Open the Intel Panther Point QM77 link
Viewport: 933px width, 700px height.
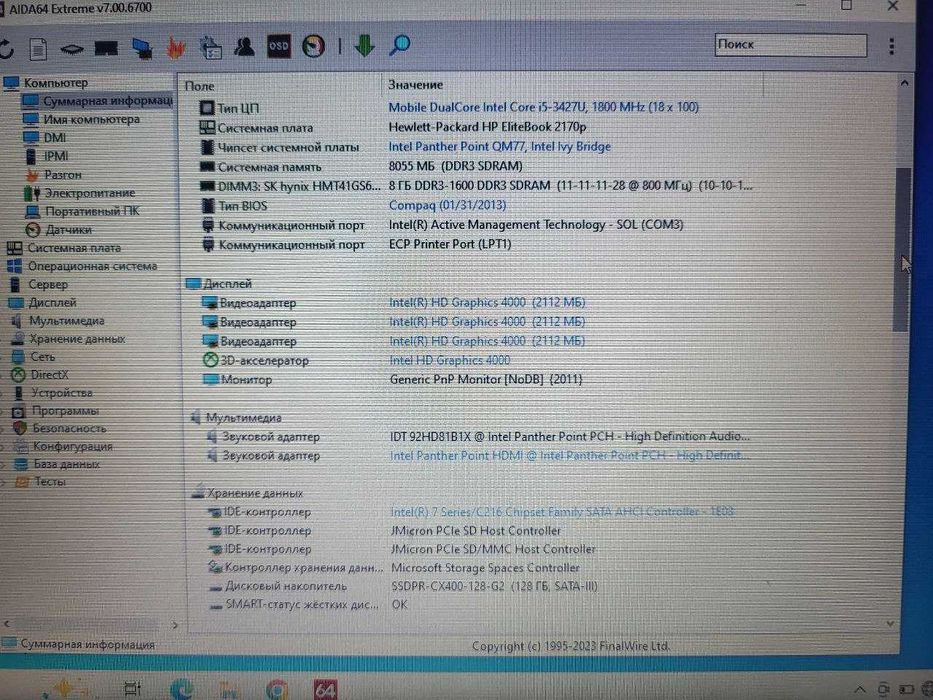499,146
